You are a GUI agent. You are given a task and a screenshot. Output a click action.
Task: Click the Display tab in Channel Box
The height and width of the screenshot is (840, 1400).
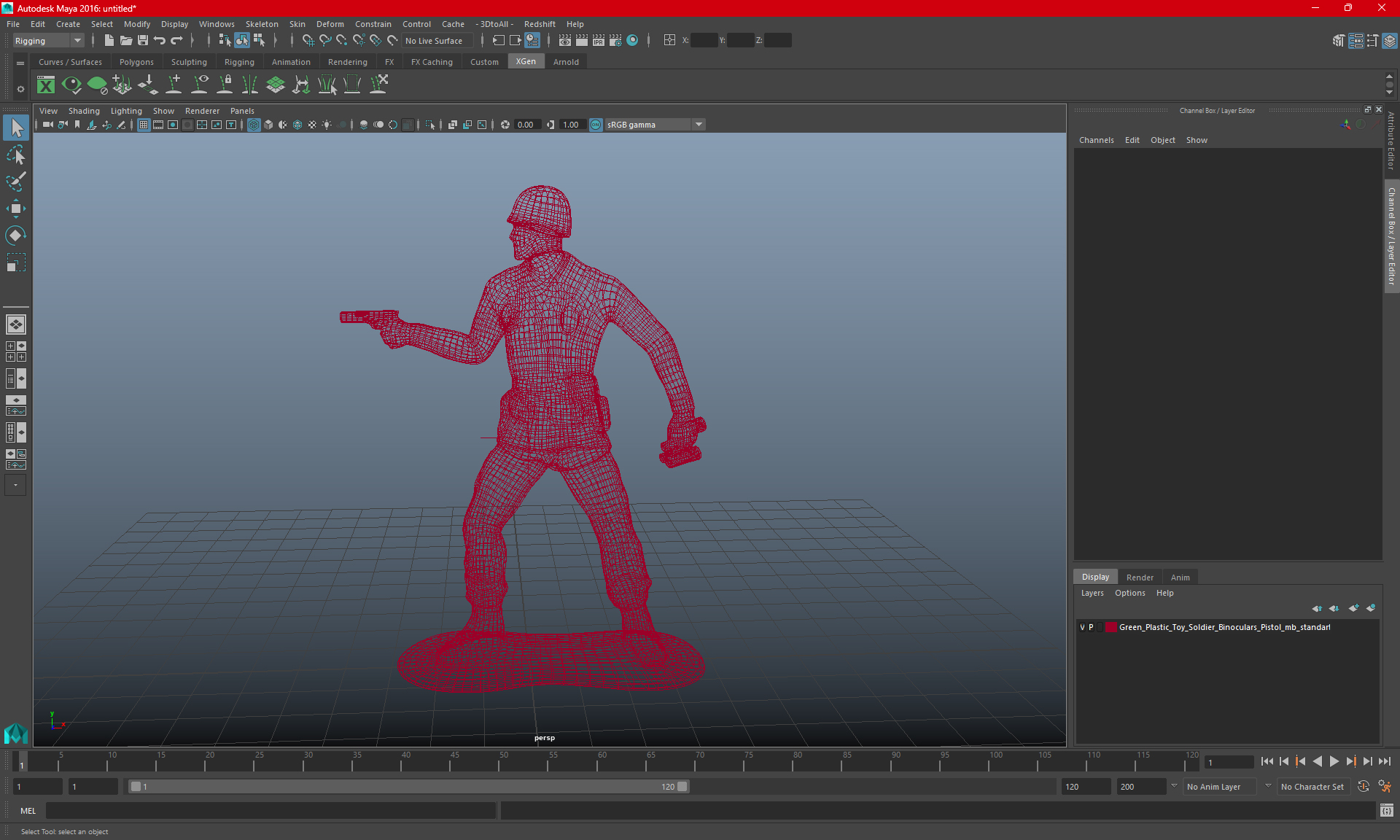coord(1096,576)
